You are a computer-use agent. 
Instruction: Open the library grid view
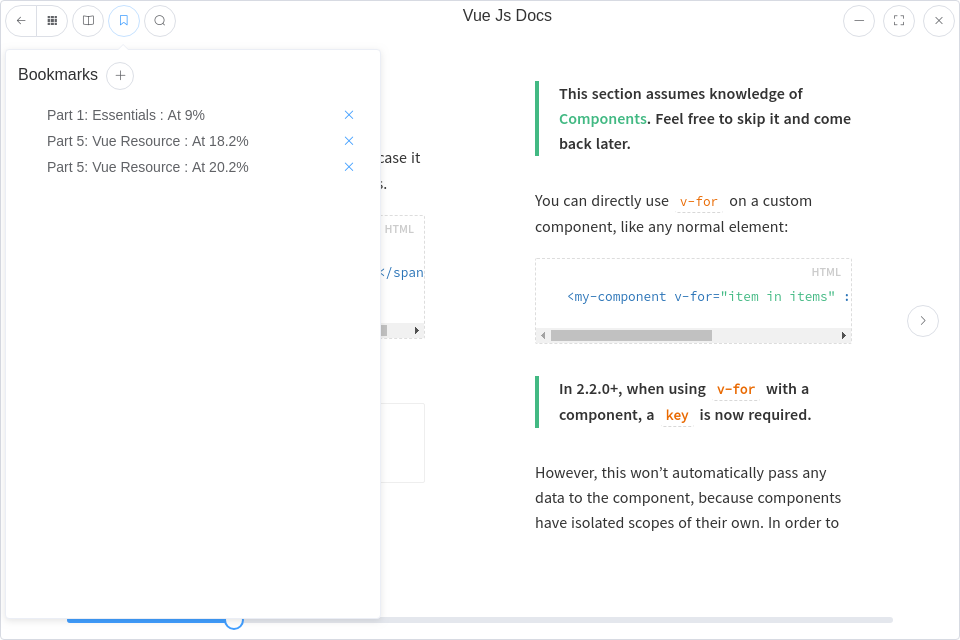click(x=52, y=20)
